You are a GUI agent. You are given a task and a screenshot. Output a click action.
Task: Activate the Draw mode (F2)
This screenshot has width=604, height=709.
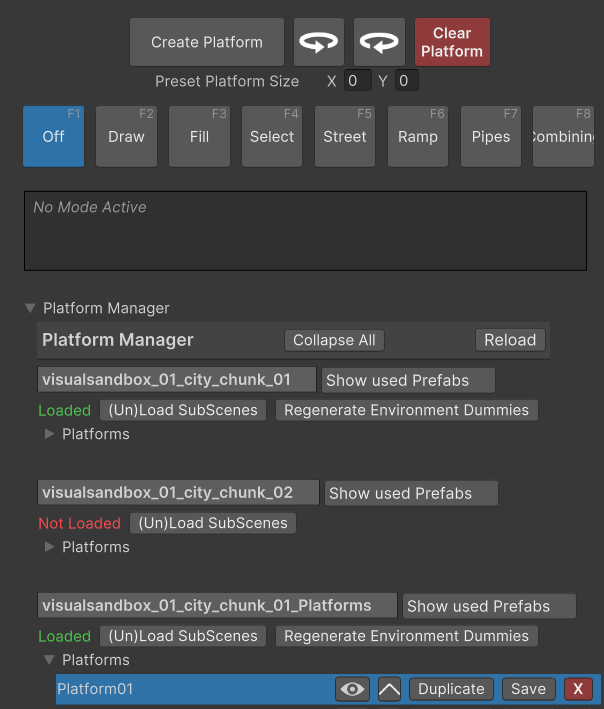[x=126, y=137]
